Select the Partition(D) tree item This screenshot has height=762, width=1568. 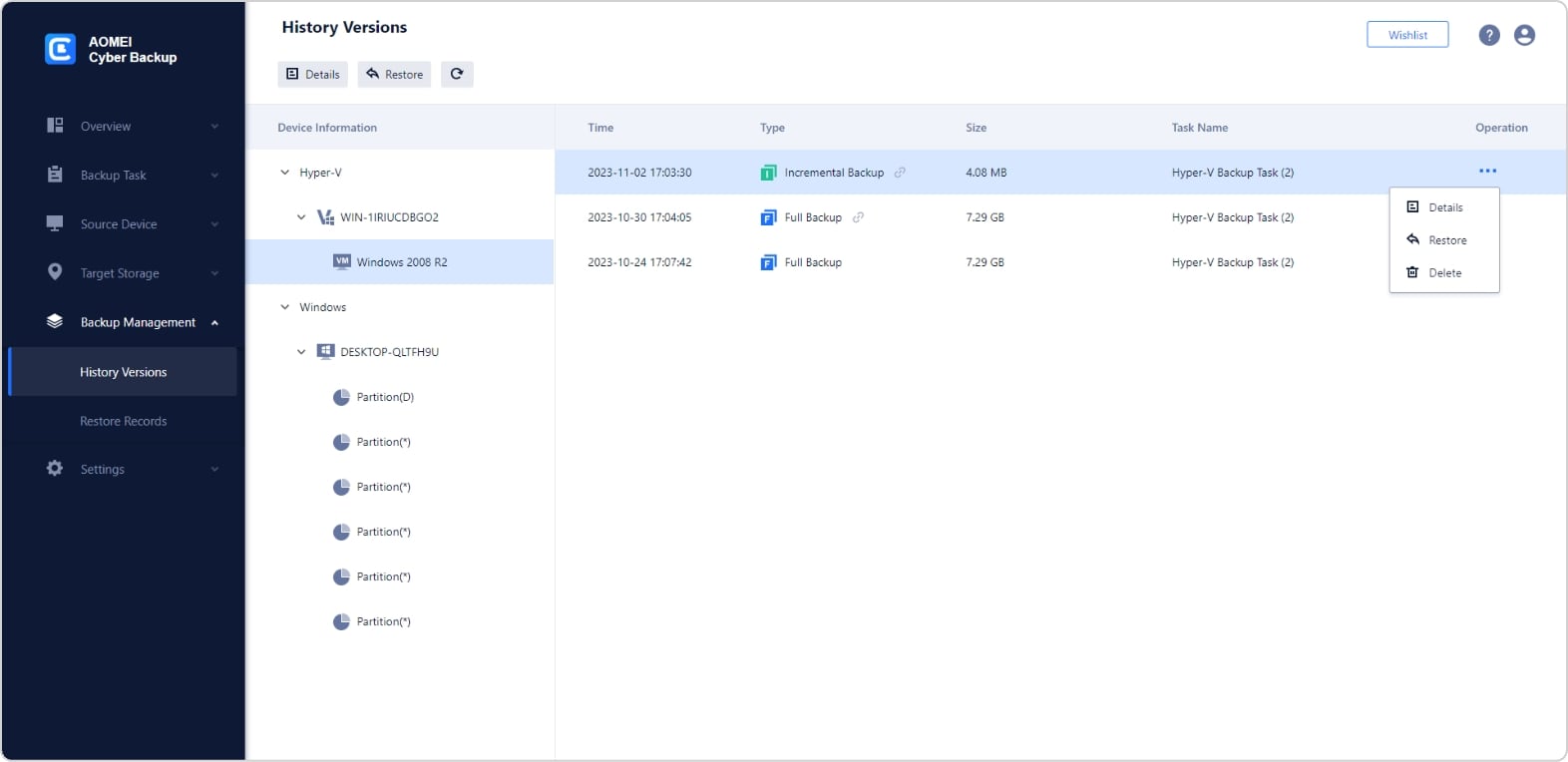pos(384,397)
